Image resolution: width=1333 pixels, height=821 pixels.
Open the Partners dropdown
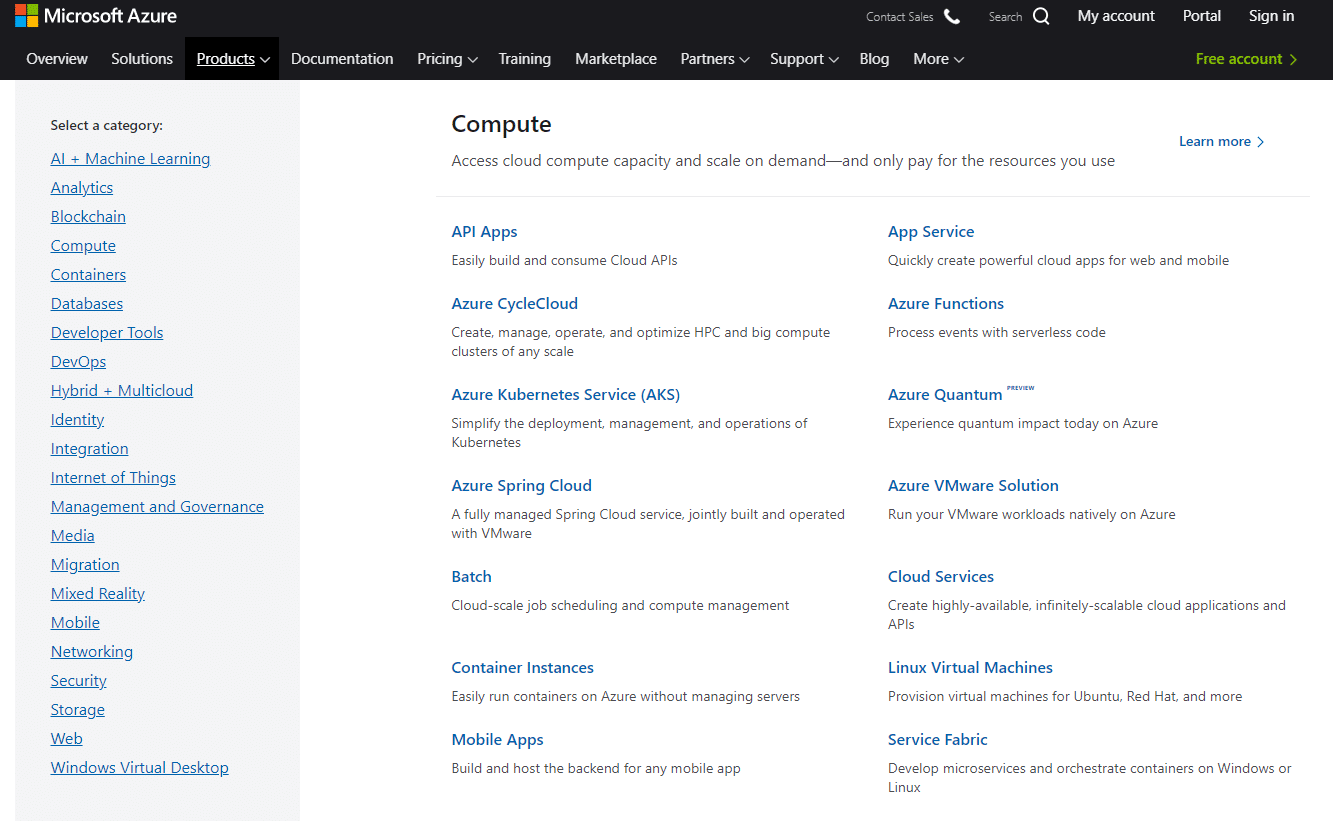coord(714,59)
